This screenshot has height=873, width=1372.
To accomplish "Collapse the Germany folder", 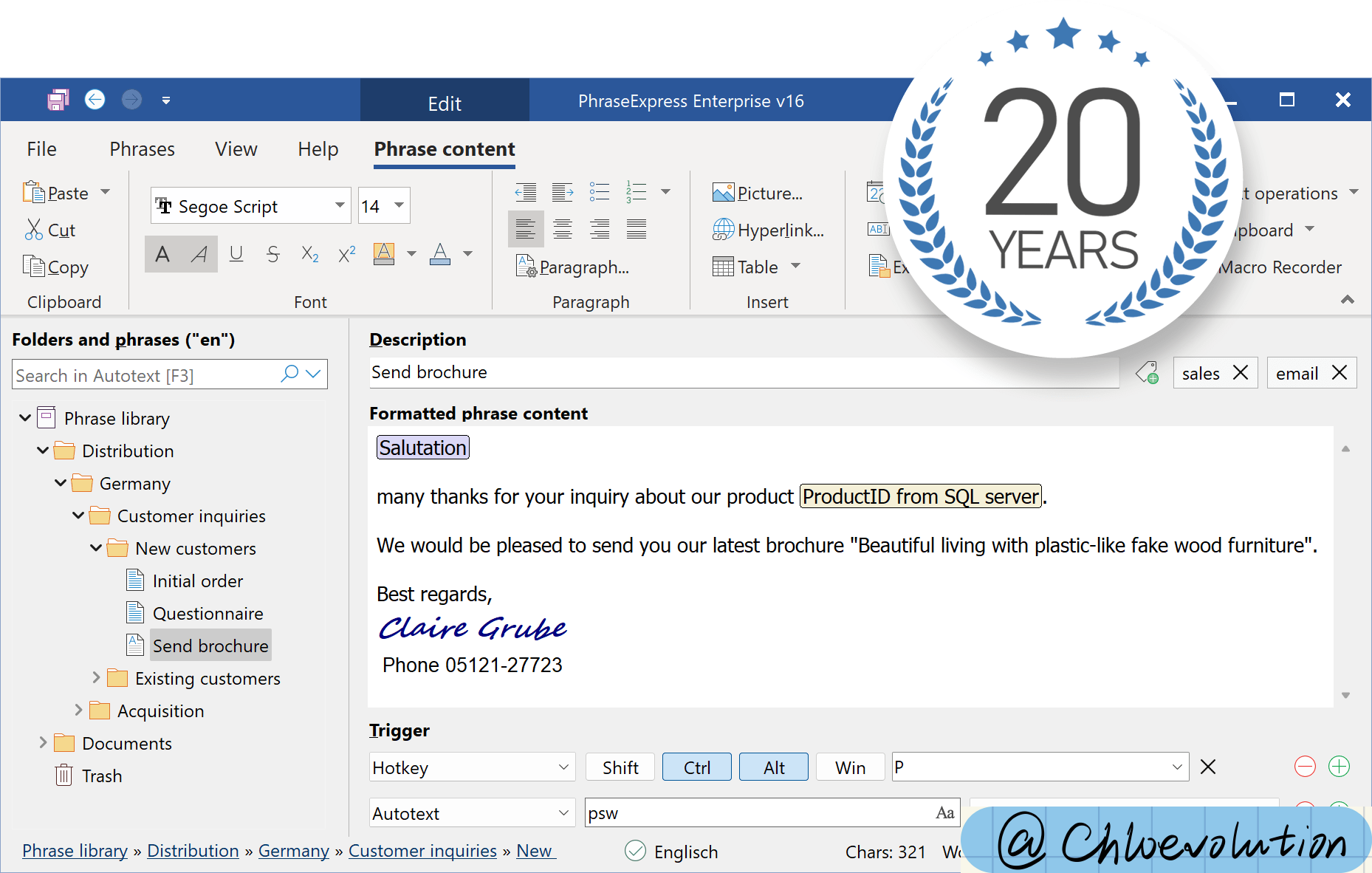I will click(61, 483).
